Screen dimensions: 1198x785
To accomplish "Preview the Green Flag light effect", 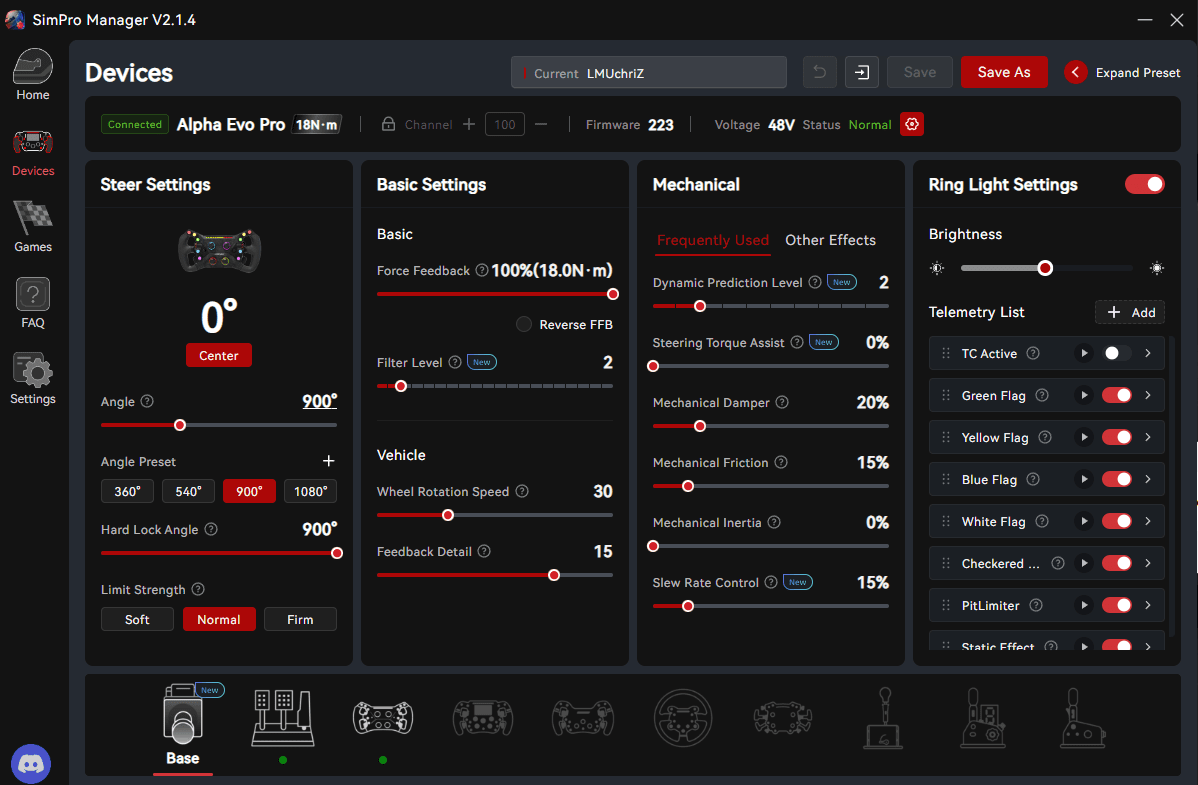I will pos(1083,395).
